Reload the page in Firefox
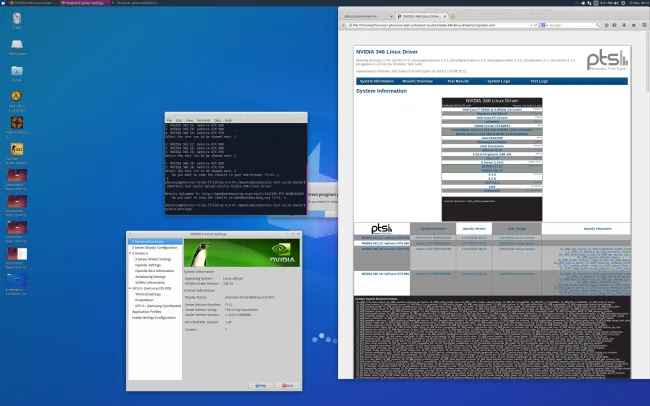The width and height of the screenshot is (650, 406). pos(536,25)
